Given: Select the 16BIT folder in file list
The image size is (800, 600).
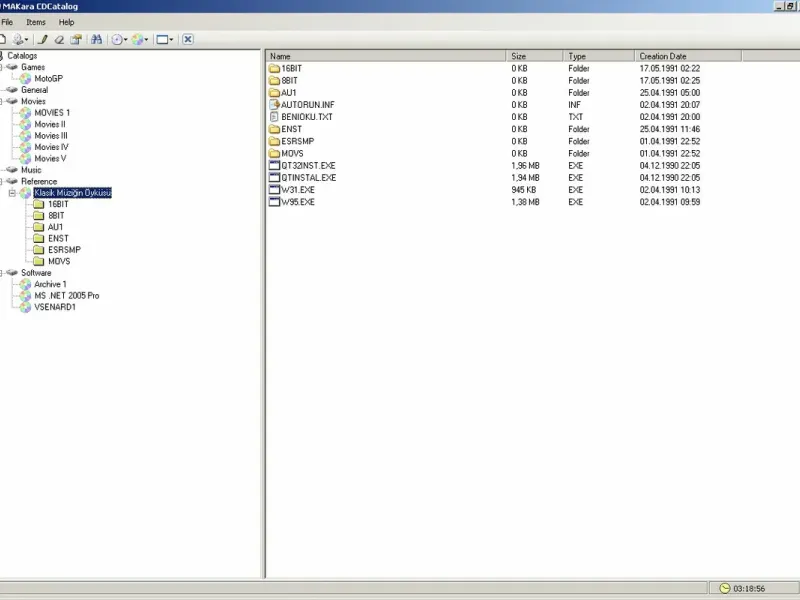Looking at the screenshot, I should click(x=291, y=68).
